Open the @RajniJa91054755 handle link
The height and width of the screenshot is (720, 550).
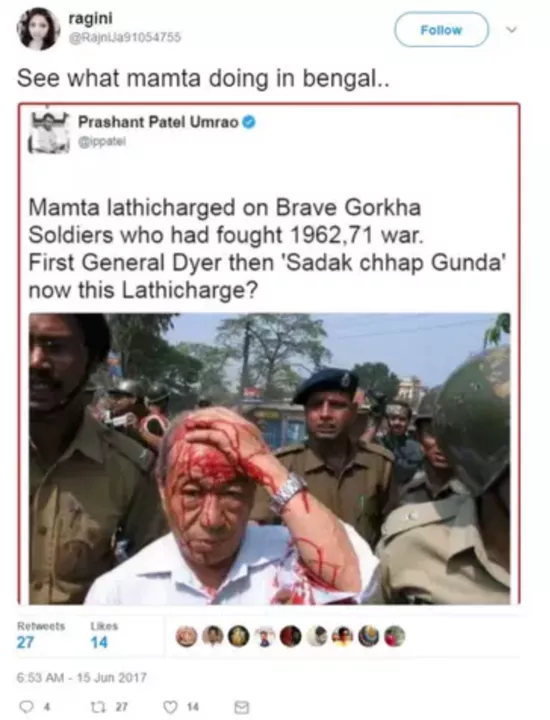click(x=124, y=37)
